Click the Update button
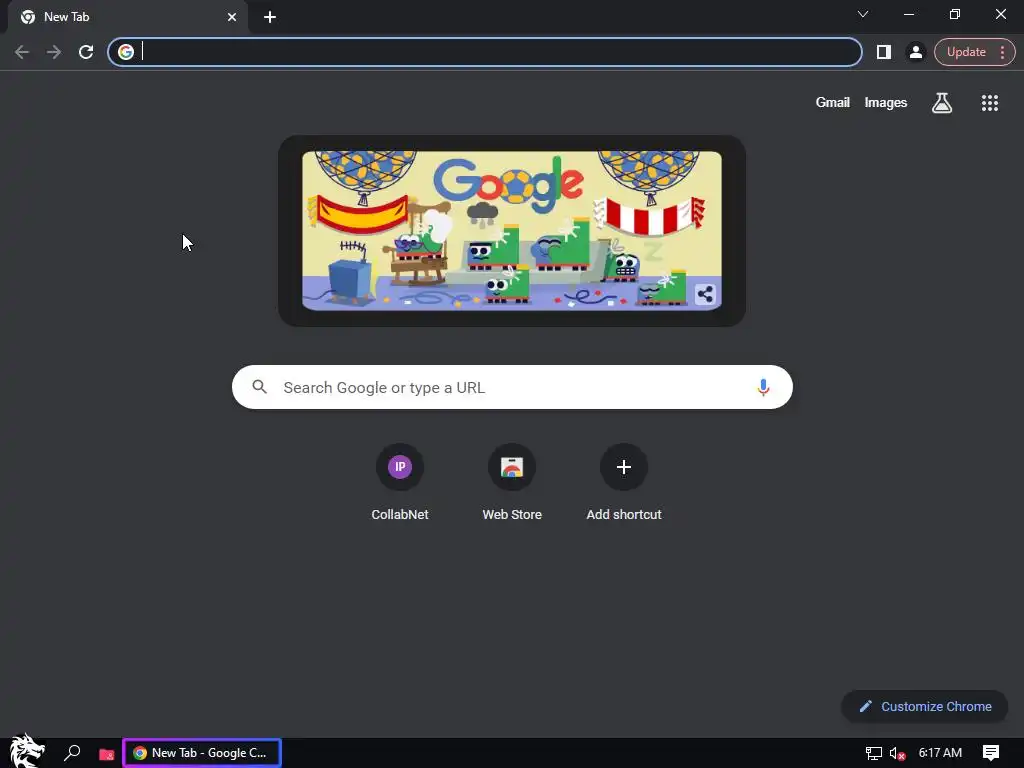This screenshot has width=1024, height=768. 966,52
